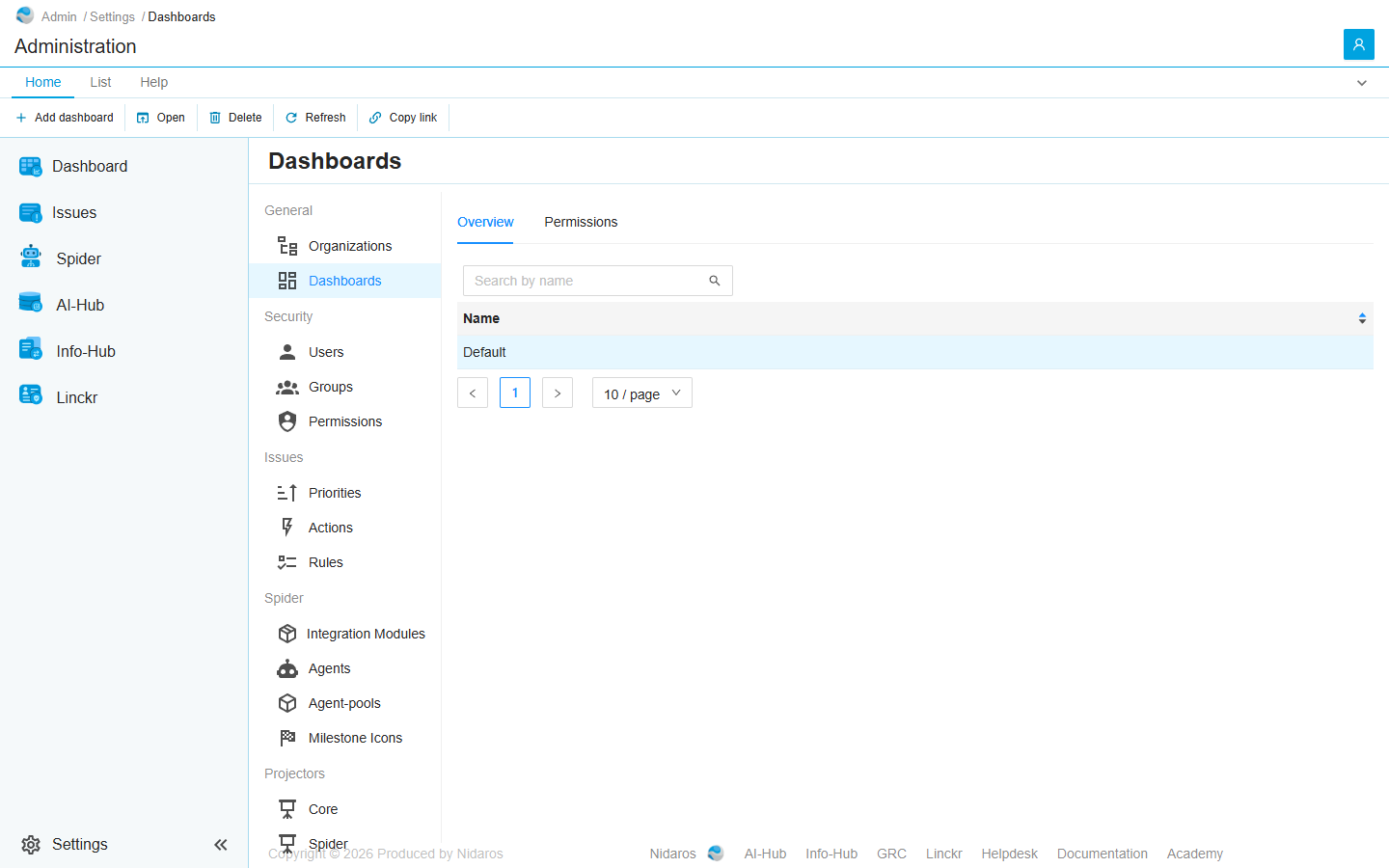The width and height of the screenshot is (1389, 868).
Task: Select page 1 in pagination
Action: 515,393
